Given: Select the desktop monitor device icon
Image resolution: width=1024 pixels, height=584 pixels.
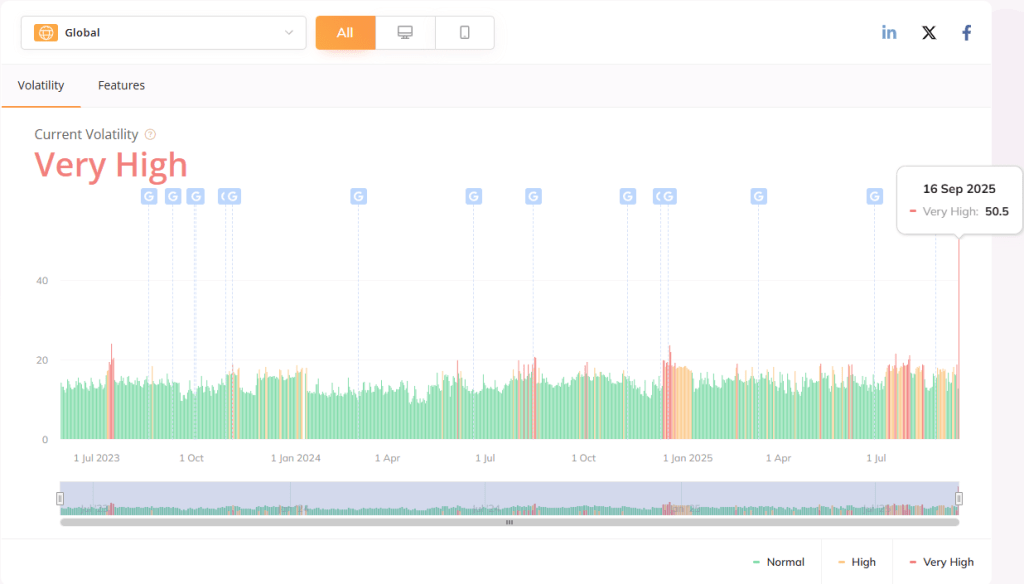Looking at the screenshot, I should tap(405, 32).
